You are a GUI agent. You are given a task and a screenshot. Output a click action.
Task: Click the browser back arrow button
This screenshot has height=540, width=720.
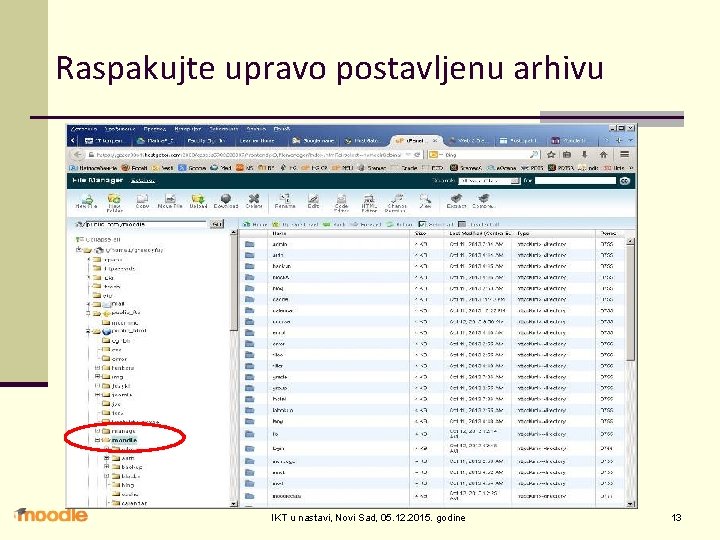point(78,155)
